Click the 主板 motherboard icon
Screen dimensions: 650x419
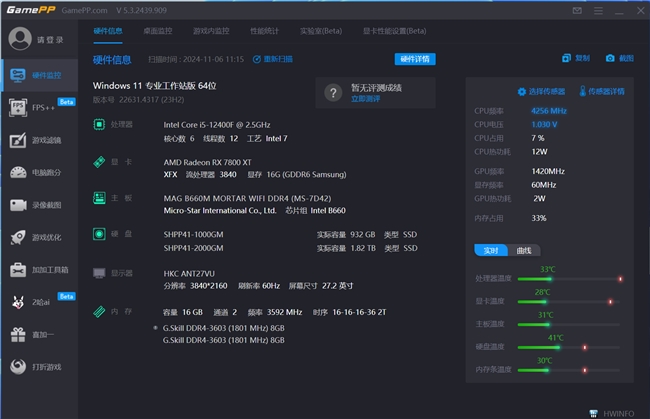pyautogui.click(x=99, y=198)
